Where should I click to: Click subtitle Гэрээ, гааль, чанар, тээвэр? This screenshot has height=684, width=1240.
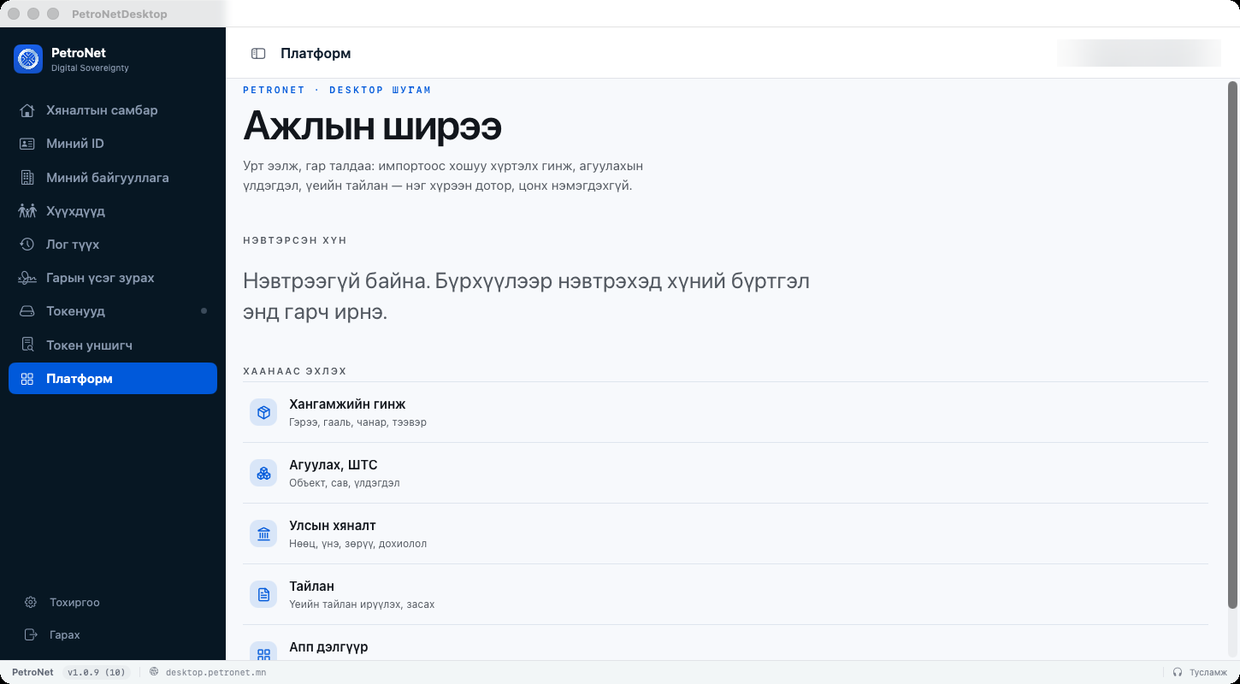point(358,423)
